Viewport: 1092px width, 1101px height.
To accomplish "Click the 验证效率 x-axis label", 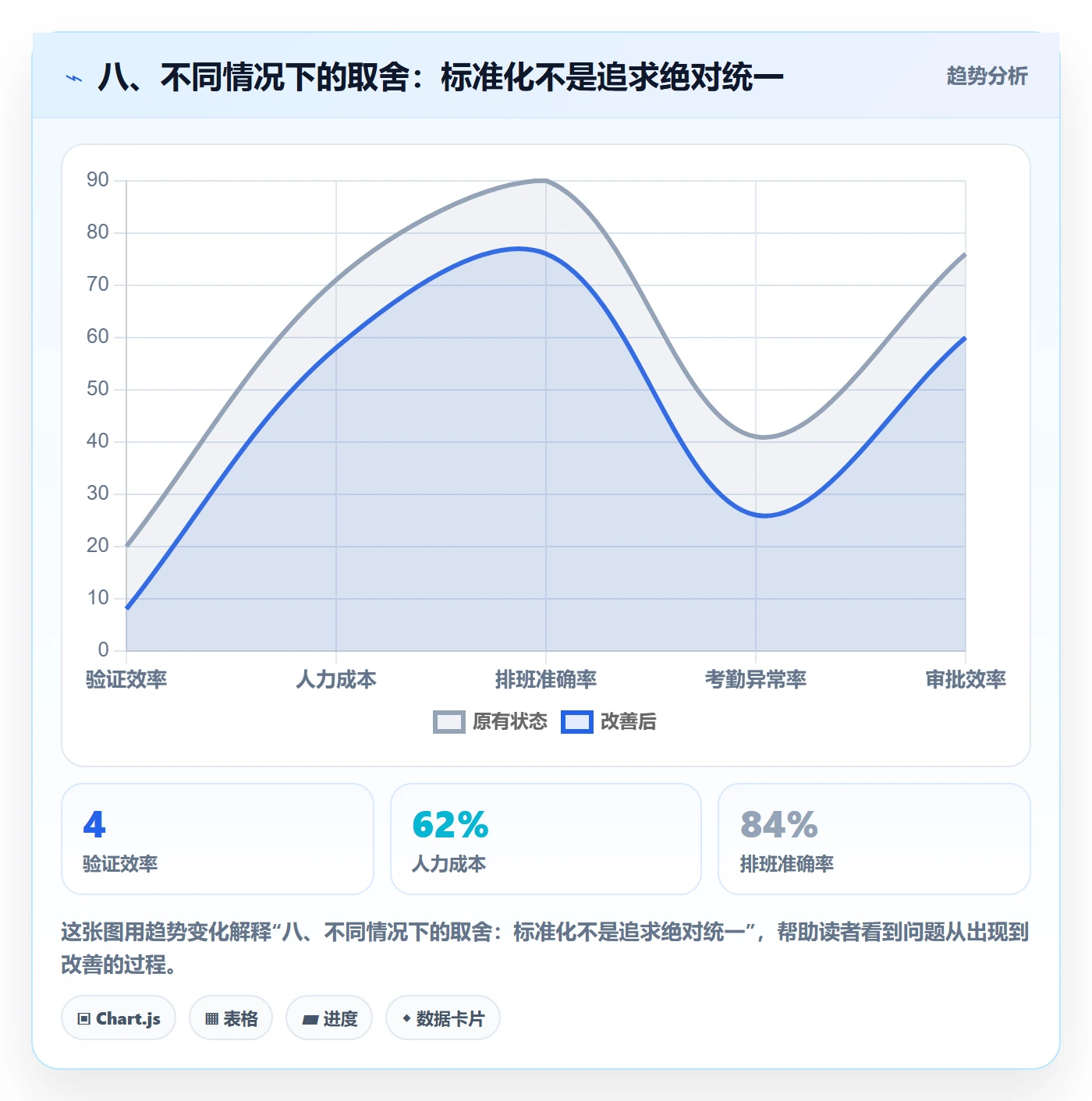I will [126, 679].
